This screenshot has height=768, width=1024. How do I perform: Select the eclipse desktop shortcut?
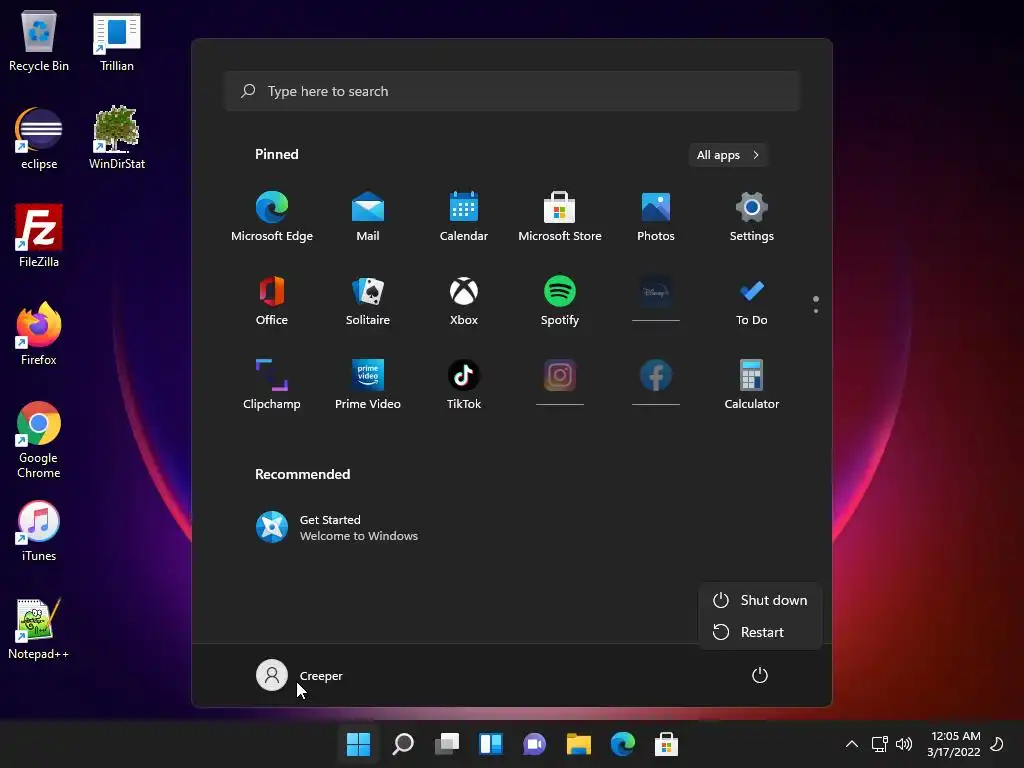[x=39, y=138]
